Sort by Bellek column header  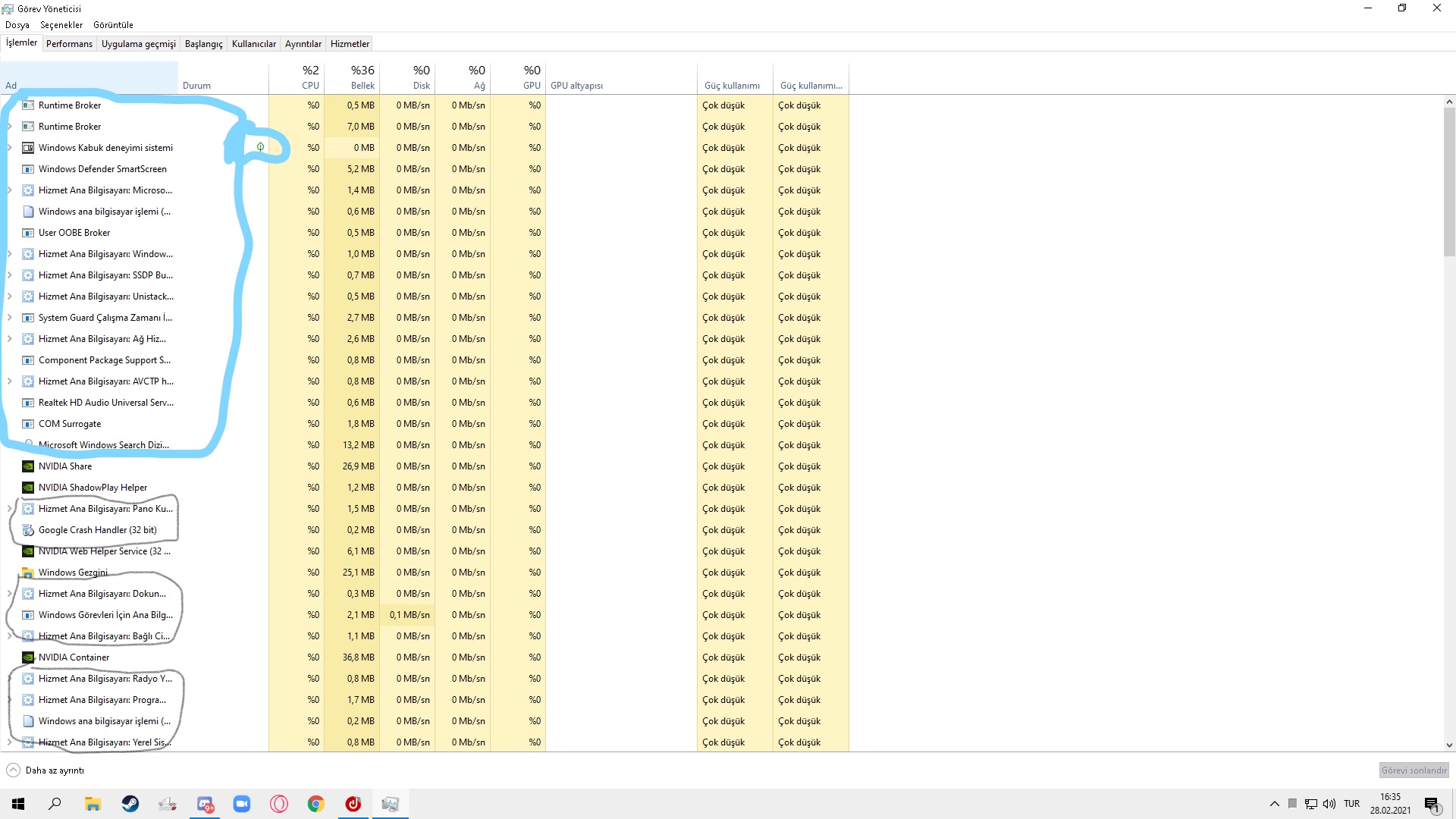(352, 77)
